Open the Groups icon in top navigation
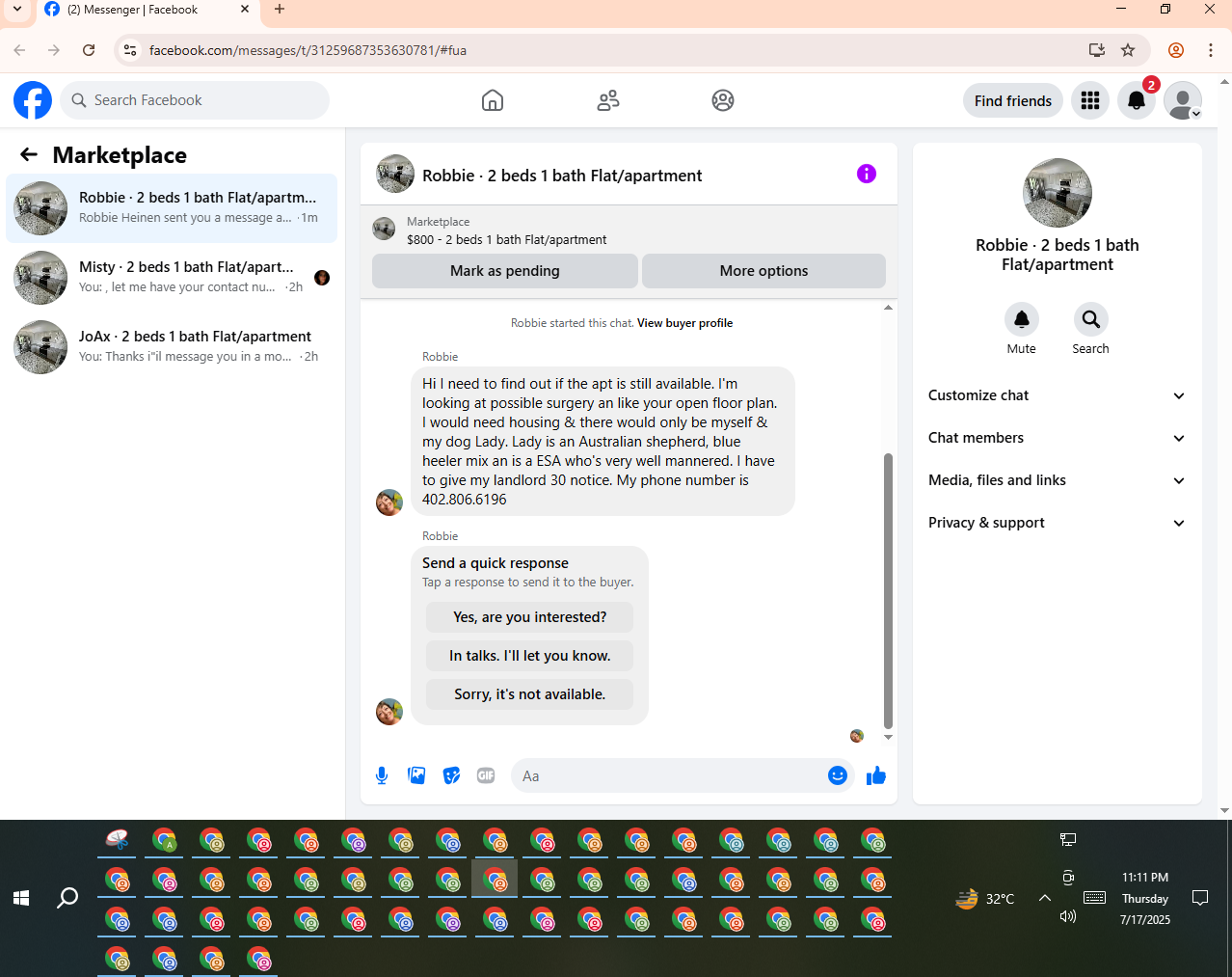 (x=723, y=100)
